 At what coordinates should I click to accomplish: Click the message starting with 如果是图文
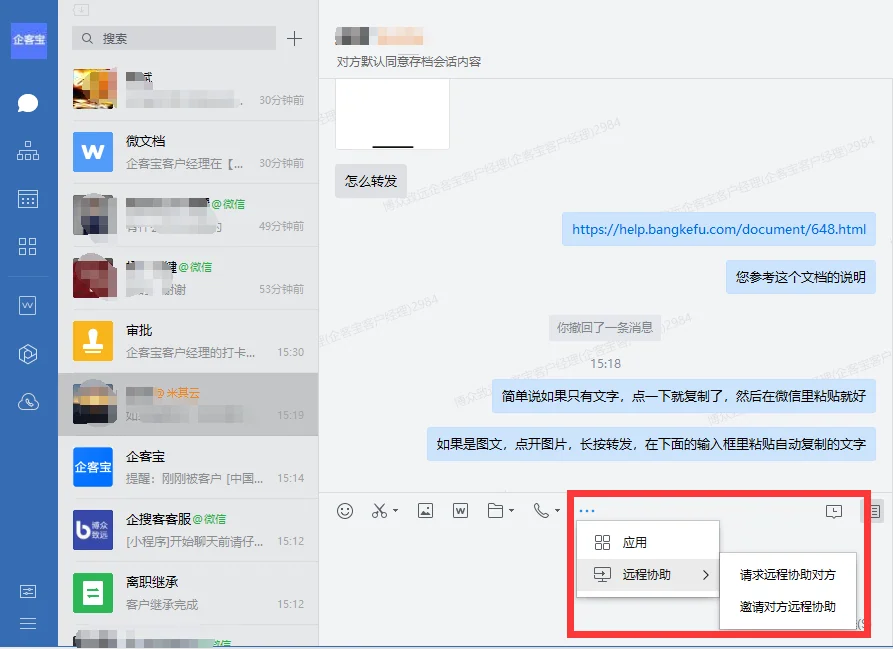(652, 444)
